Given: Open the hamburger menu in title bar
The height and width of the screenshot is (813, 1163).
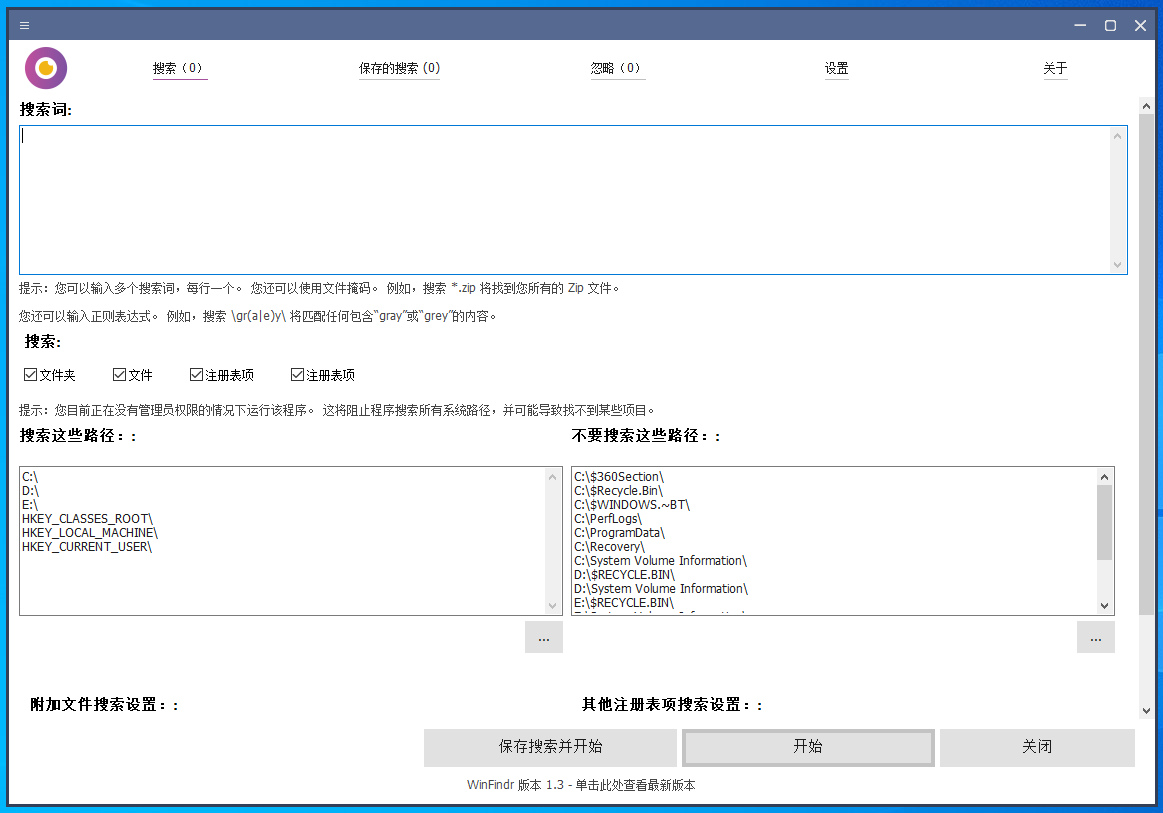Looking at the screenshot, I should click(25, 25).
